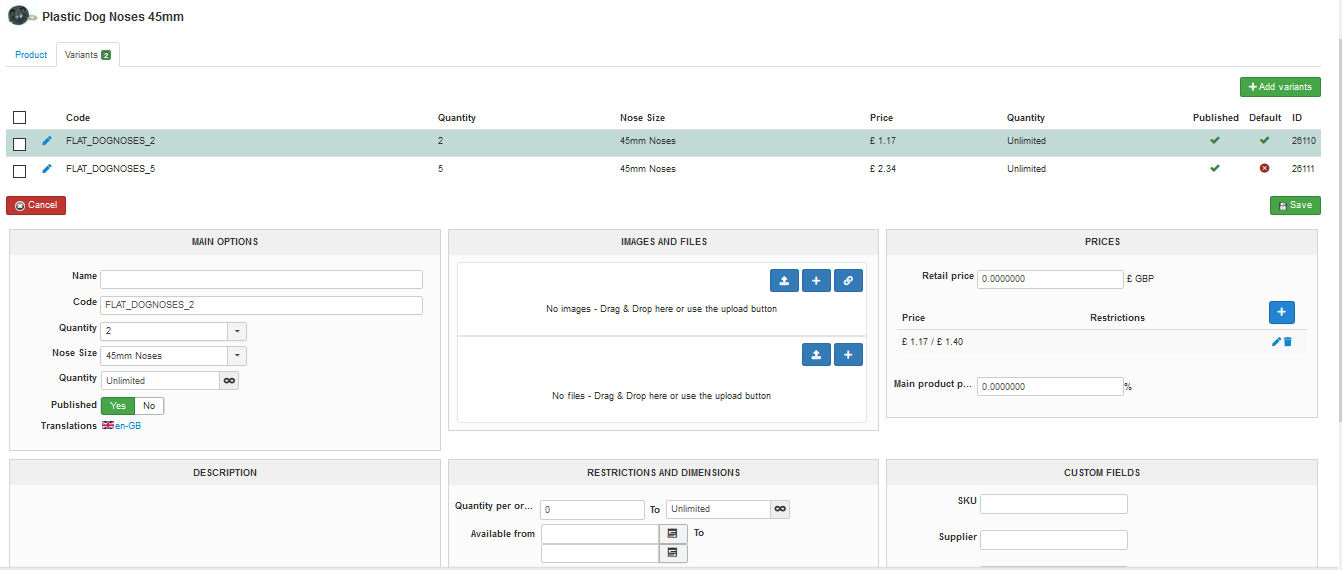Click ID value 26110

click(1303, 141)
